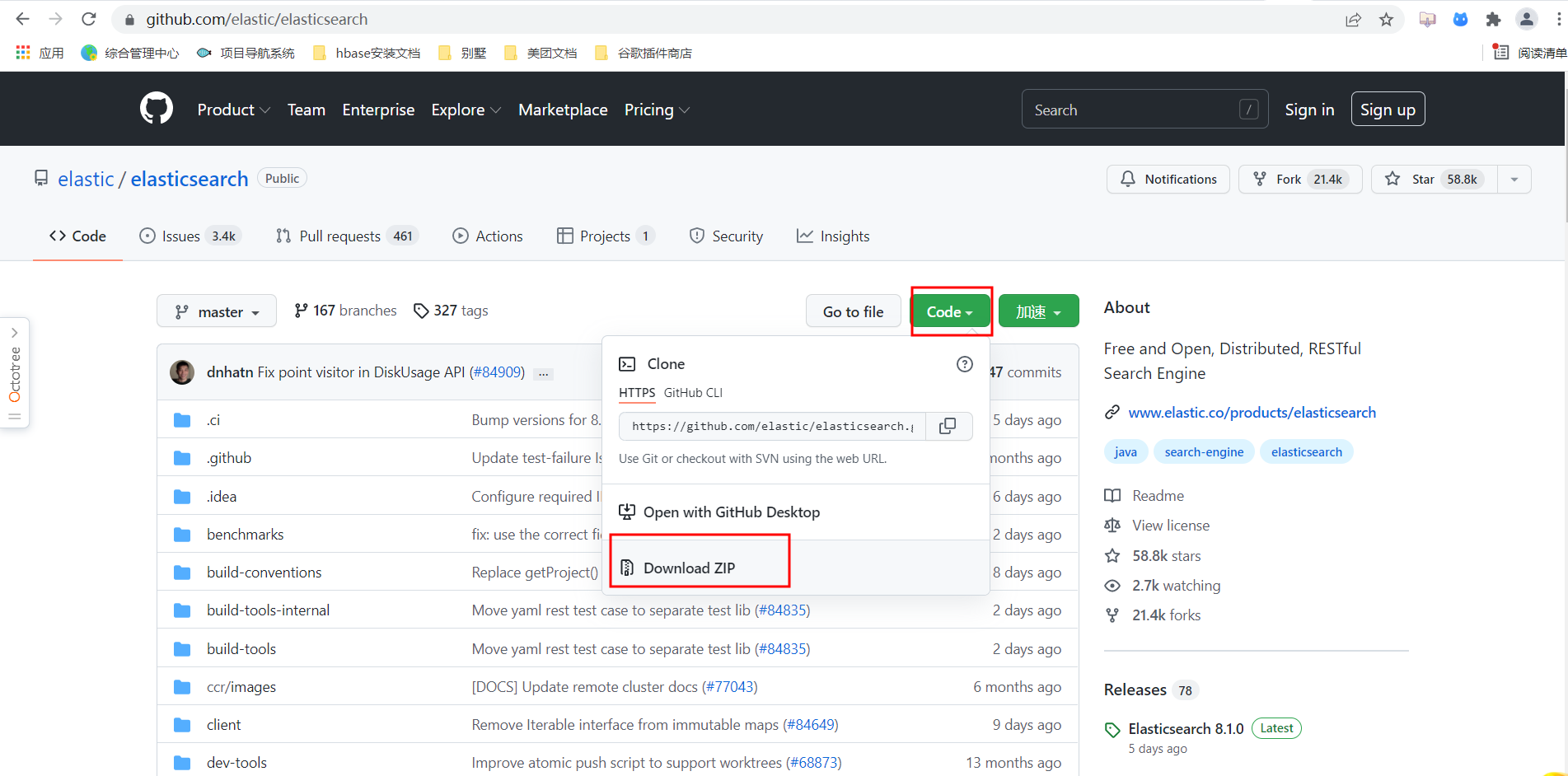Open the green 加速 dropdown
This screenshot has width=1568, height=776.
[x=1038, y=311]
